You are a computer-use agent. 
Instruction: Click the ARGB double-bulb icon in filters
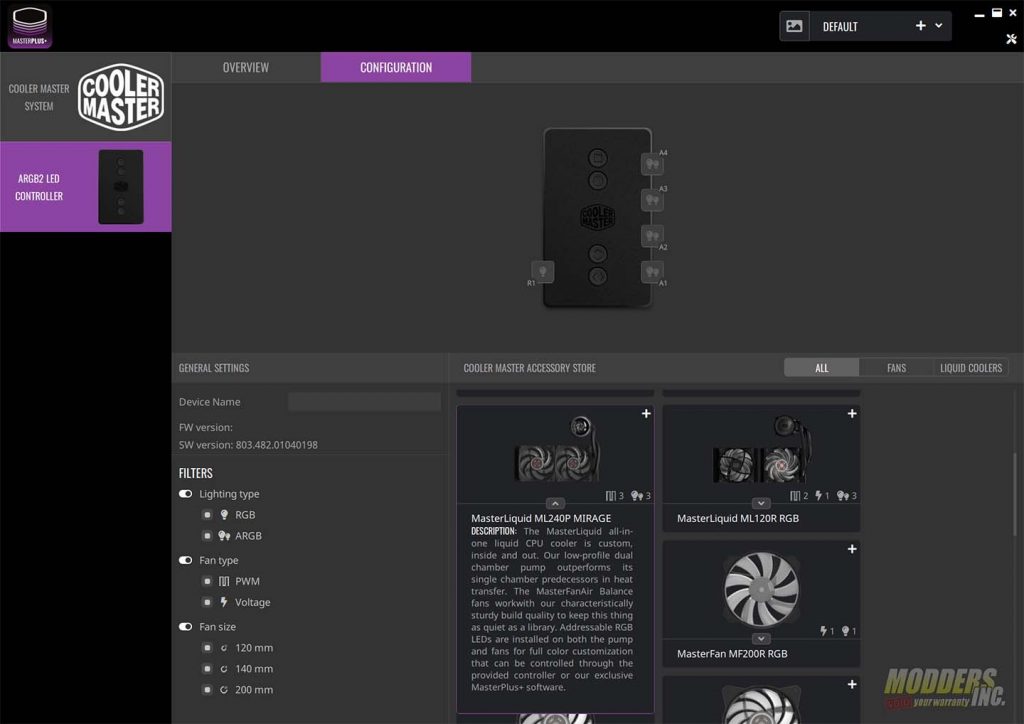(224, 535)
